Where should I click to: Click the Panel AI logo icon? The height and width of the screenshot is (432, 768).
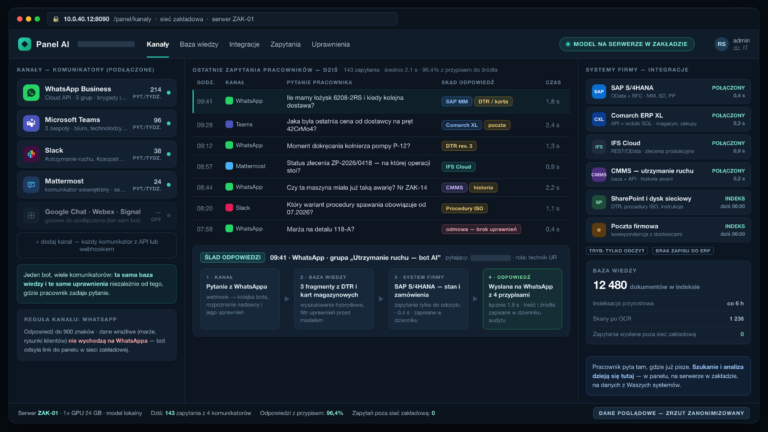point(24,44)
